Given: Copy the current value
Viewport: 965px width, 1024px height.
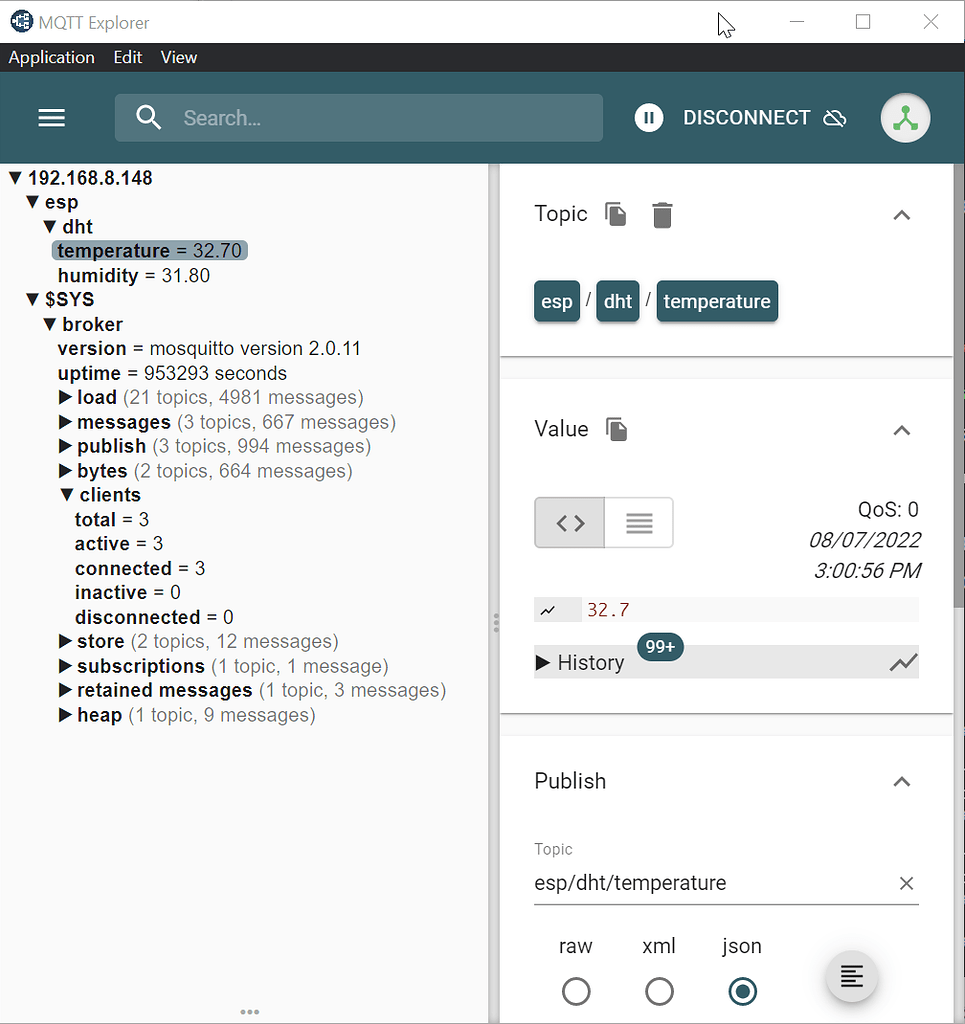Looking at the screenshot, I should click(x=616, y=428).
